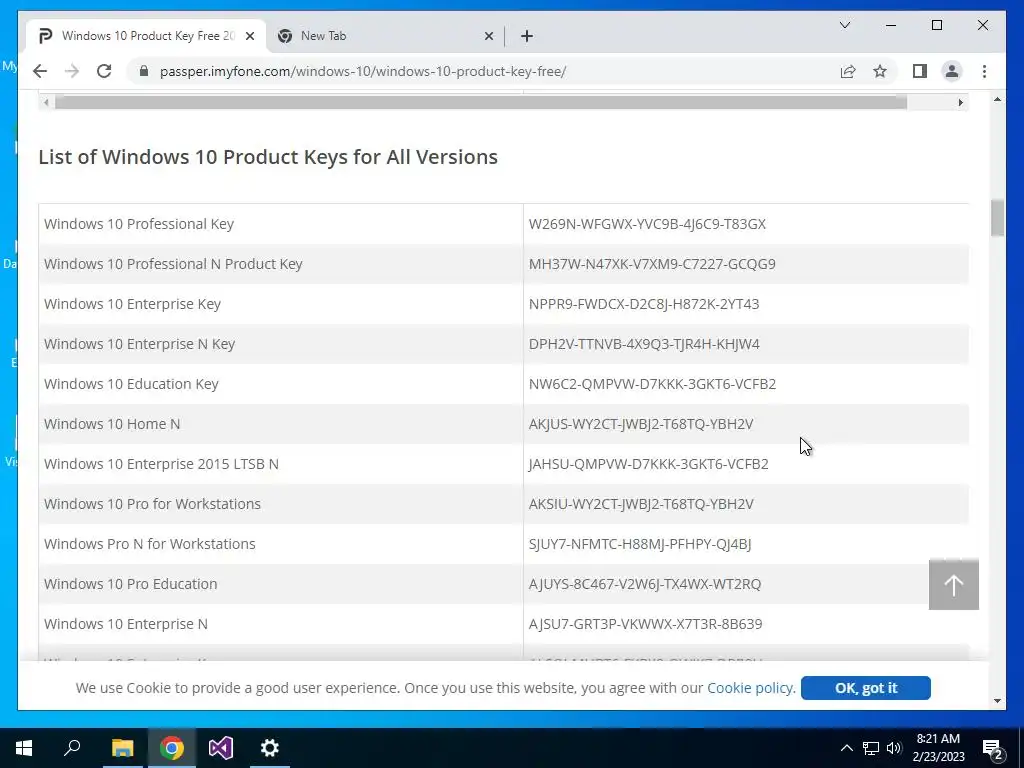The height and width of the screenshot is (768, 1024).
Task: Click key NW6C2-QMPVW-D7KKK-3GKT6-VCFB2
Action: point(652,384)
